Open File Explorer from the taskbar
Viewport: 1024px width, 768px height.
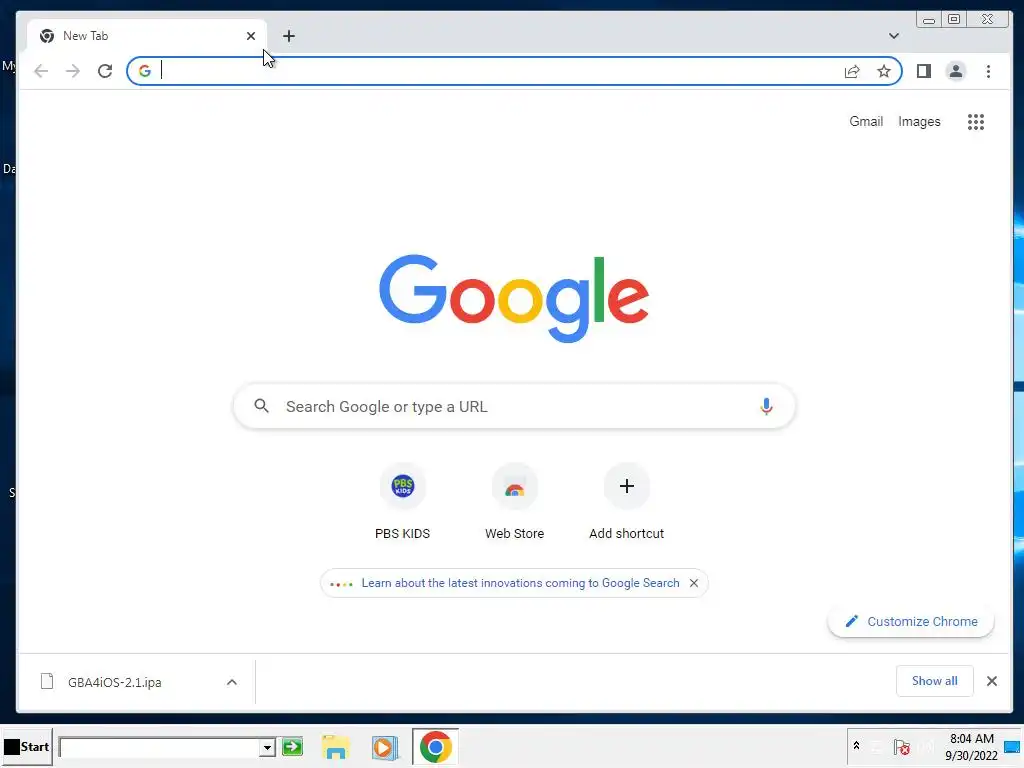tap(336, 746)
